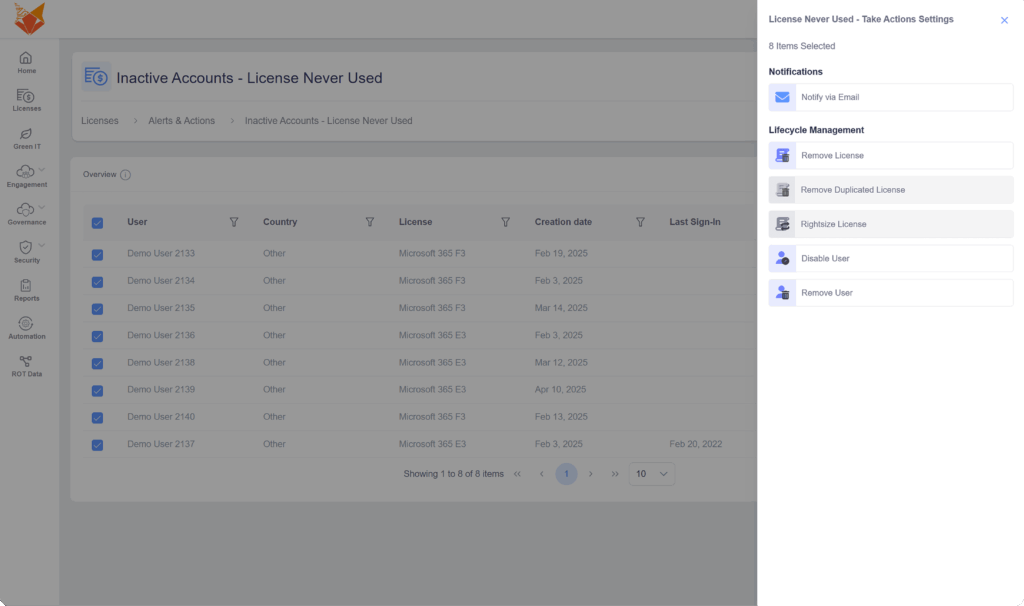Open the Licenses breadcrumb link
Screen dimensions: 1024x606
(x=100, y=120)
